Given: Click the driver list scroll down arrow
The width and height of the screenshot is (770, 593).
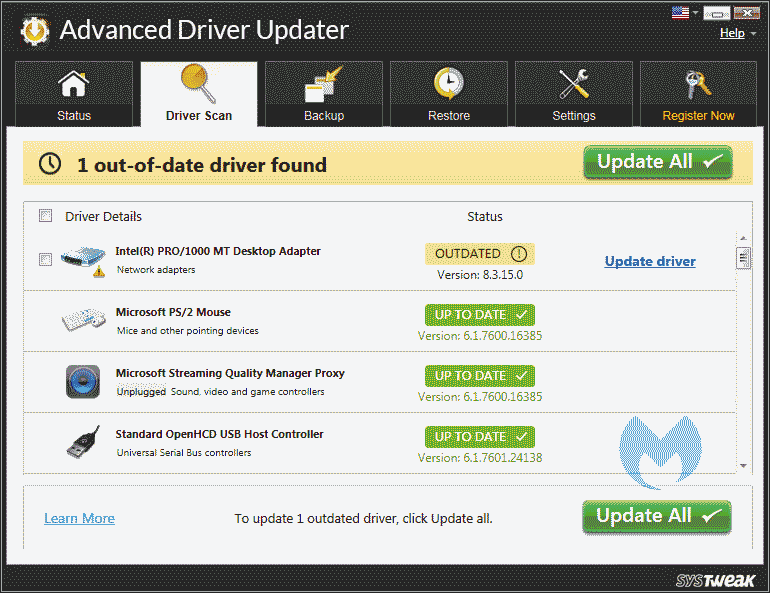Looking at the screenshot, I should point(743,465).
